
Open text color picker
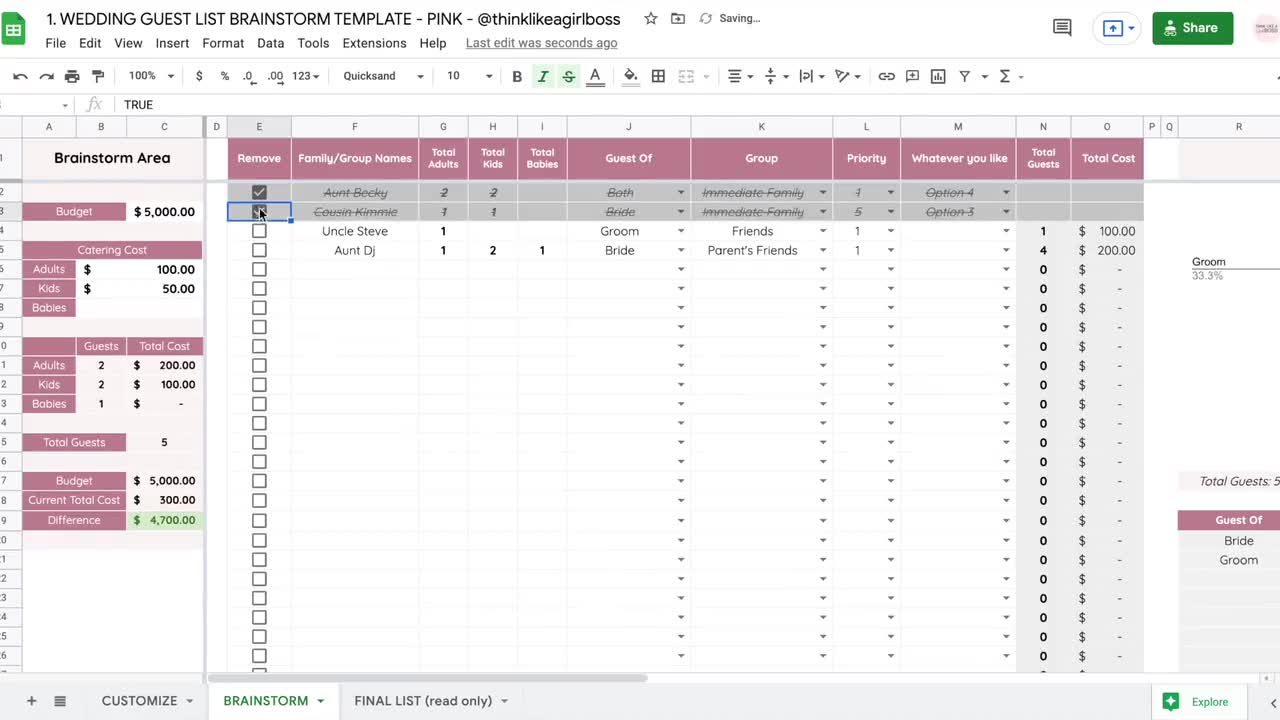tap(595, 76)
